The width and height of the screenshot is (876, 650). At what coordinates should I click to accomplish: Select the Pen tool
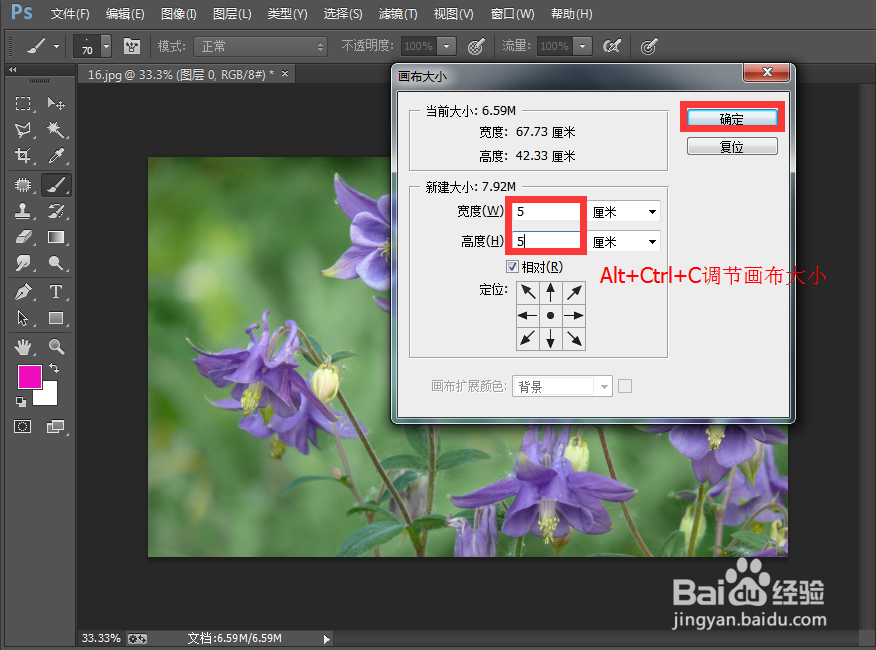click(23, 292)
